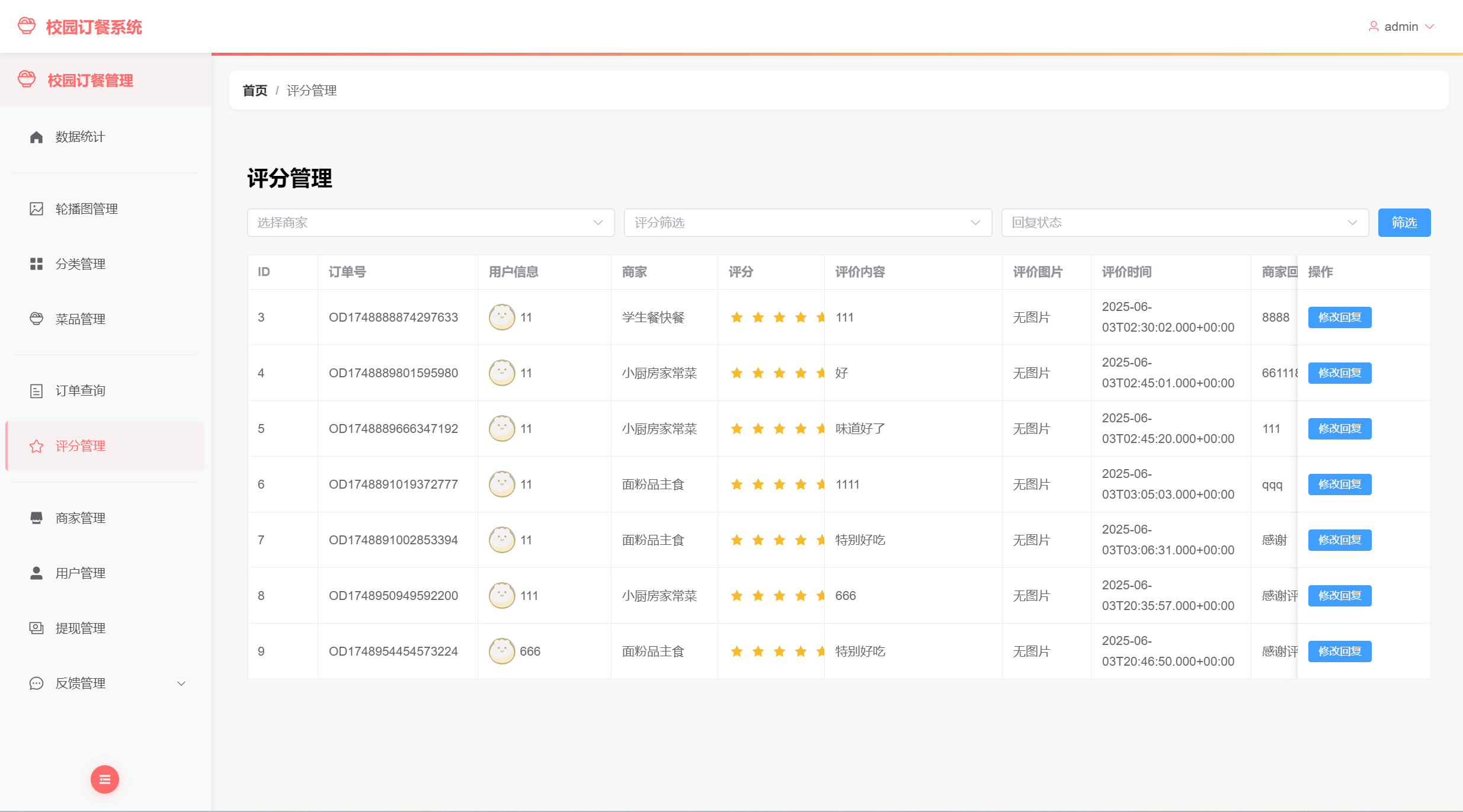Click fourth star in row ID 9 rating
This screenshot has width=1463, height=812.
(801, 651)
